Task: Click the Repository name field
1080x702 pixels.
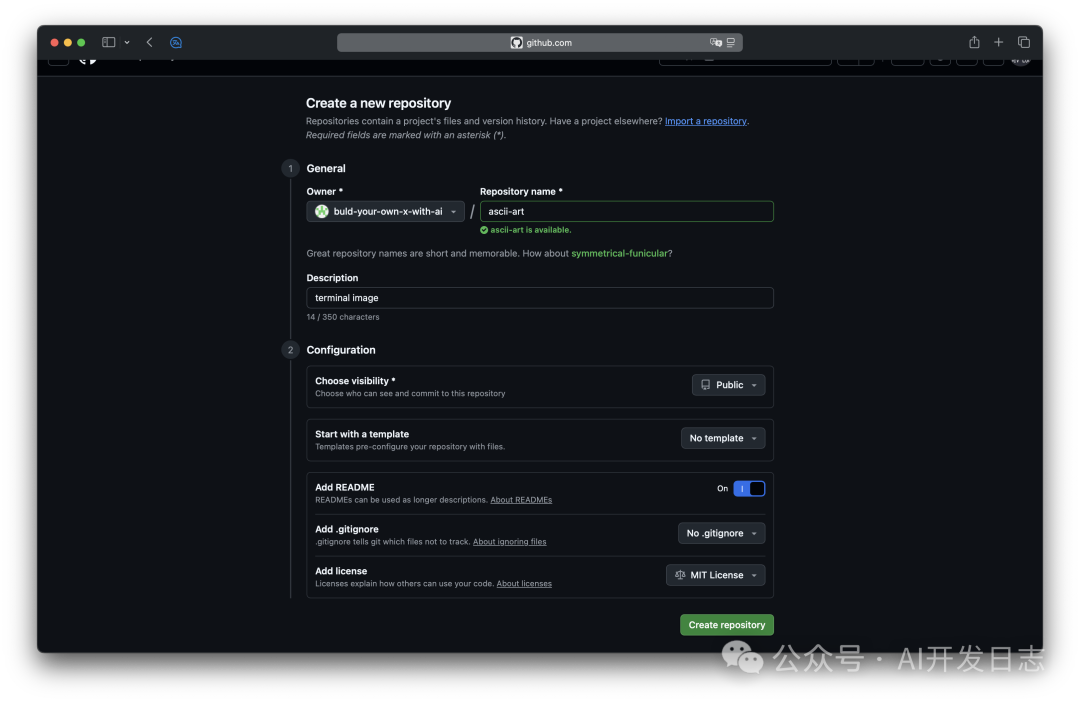Action: coord(626,211)
